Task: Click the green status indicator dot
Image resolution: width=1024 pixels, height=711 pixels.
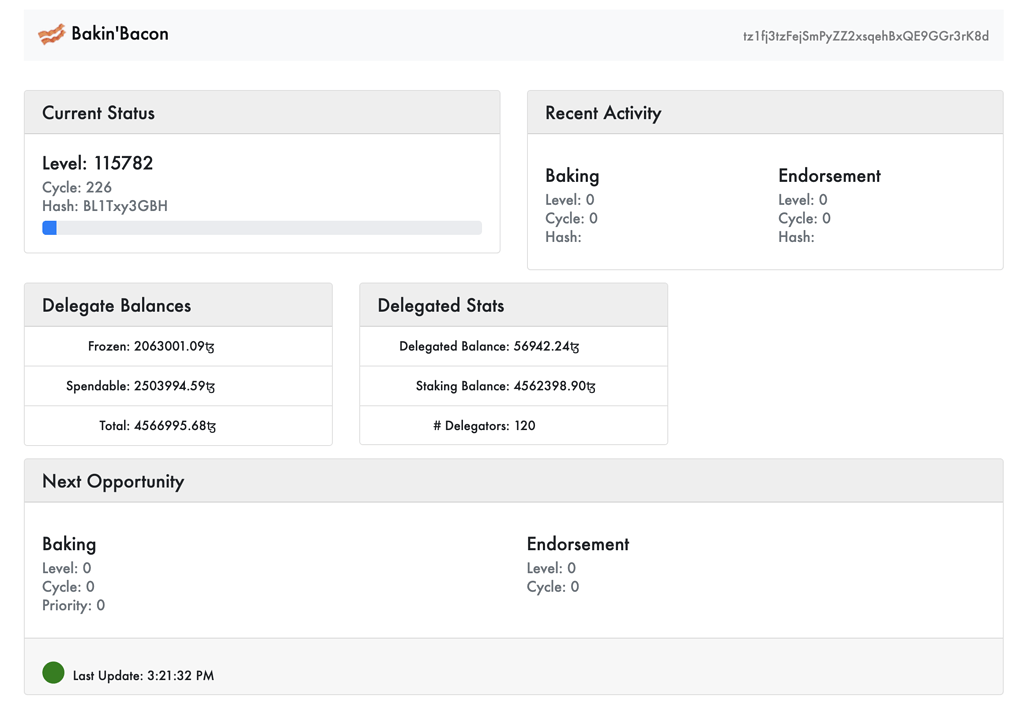Action: 52,673
